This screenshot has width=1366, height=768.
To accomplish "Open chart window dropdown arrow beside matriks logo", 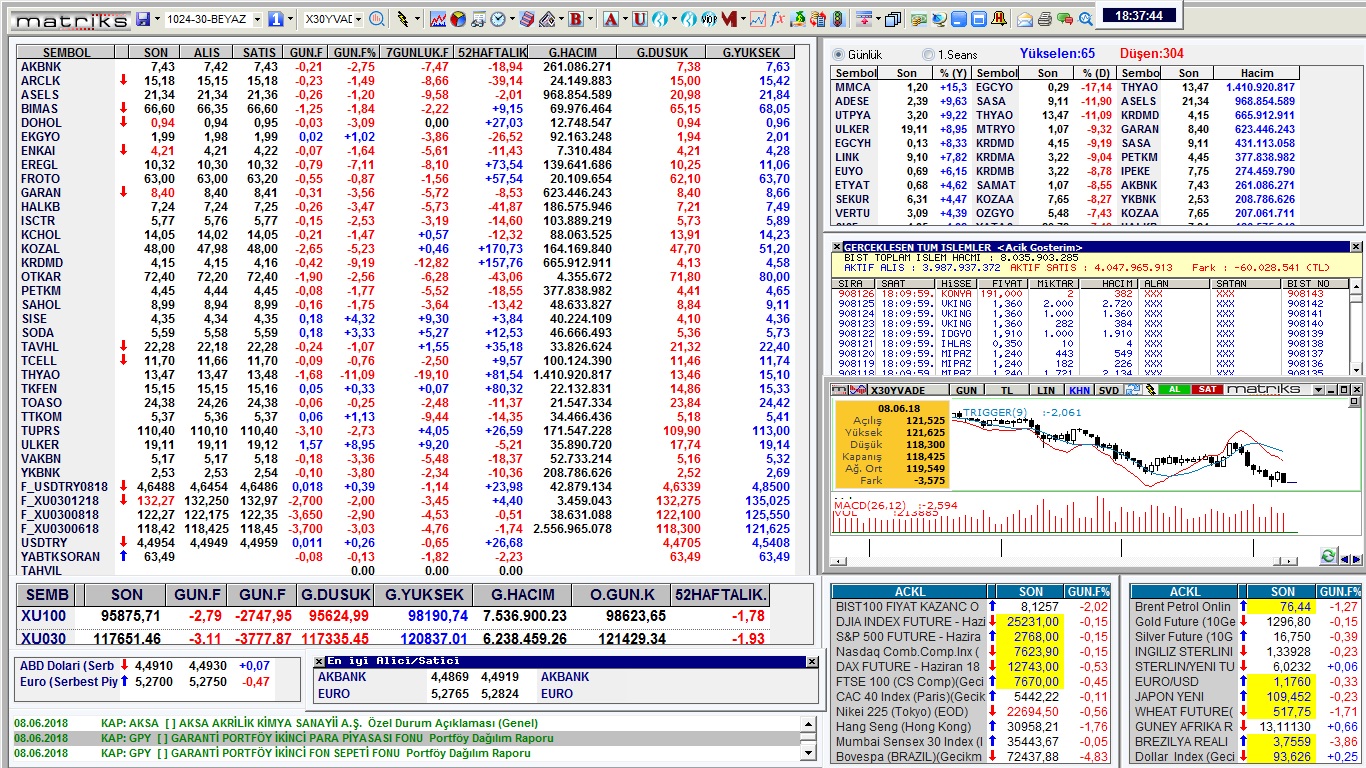I will tap(1318, 389).
